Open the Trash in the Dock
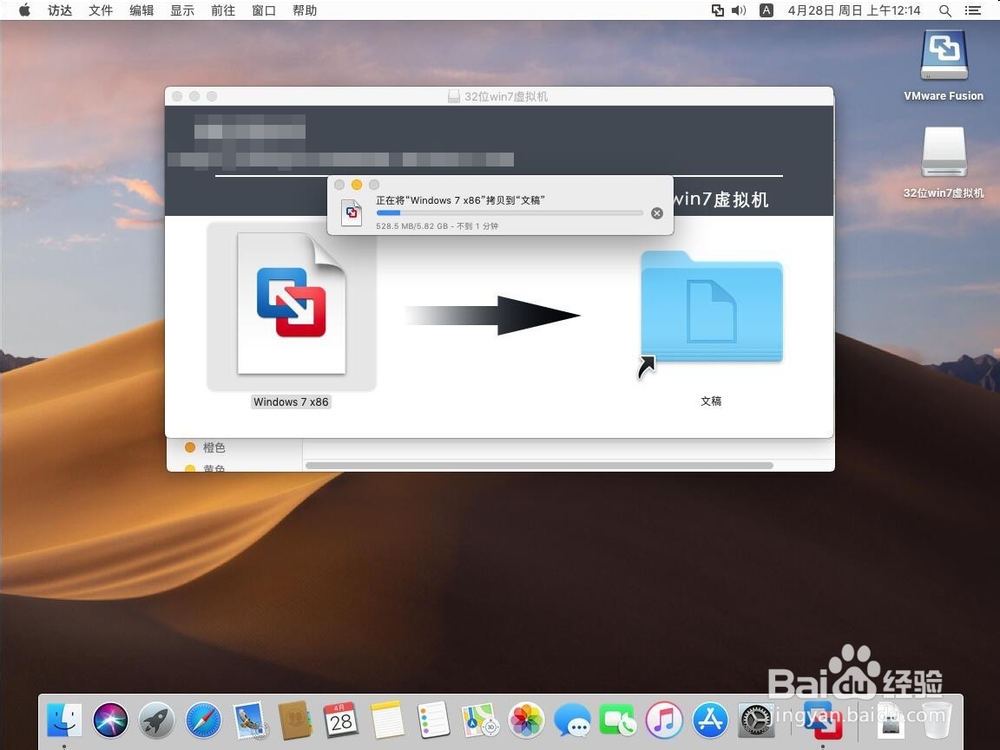Screen dimensions: 1000x750 pyautogui.click(x=937, y=719)
